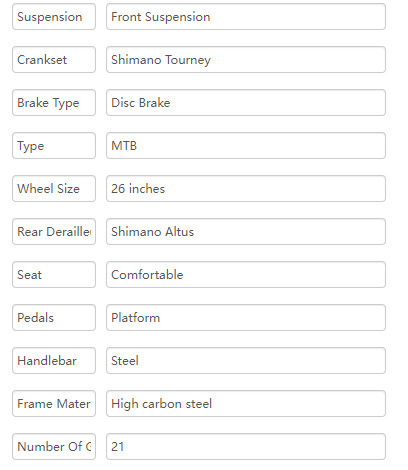Click the Handlebar name field

click(x=54, y=361)
